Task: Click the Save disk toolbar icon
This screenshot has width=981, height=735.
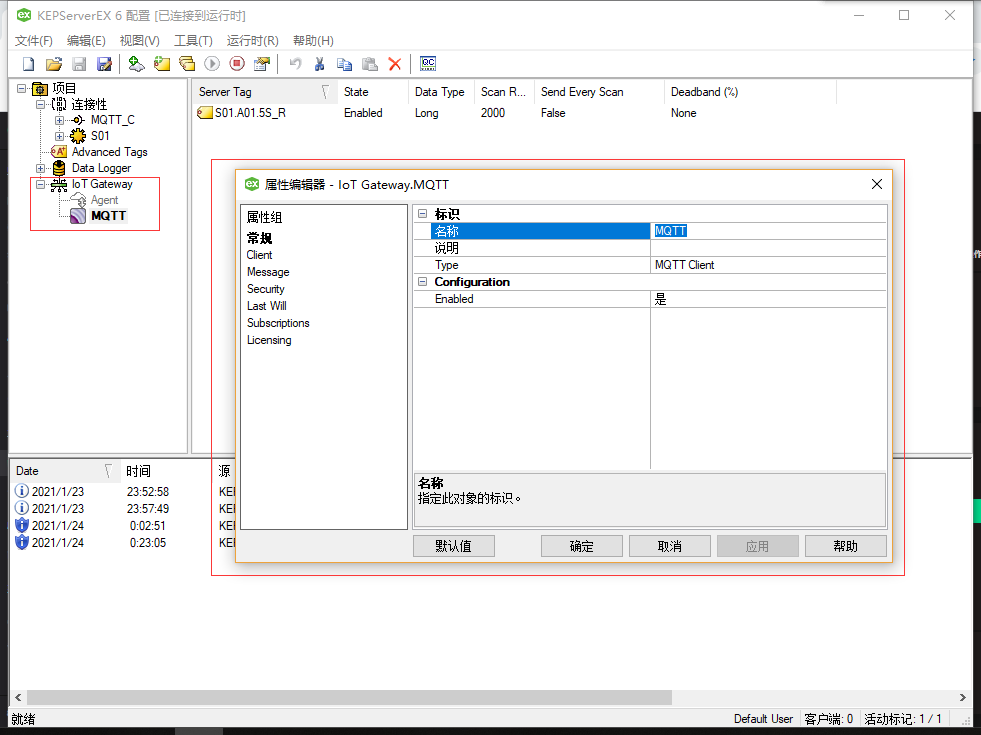Action: click(79, 64)
